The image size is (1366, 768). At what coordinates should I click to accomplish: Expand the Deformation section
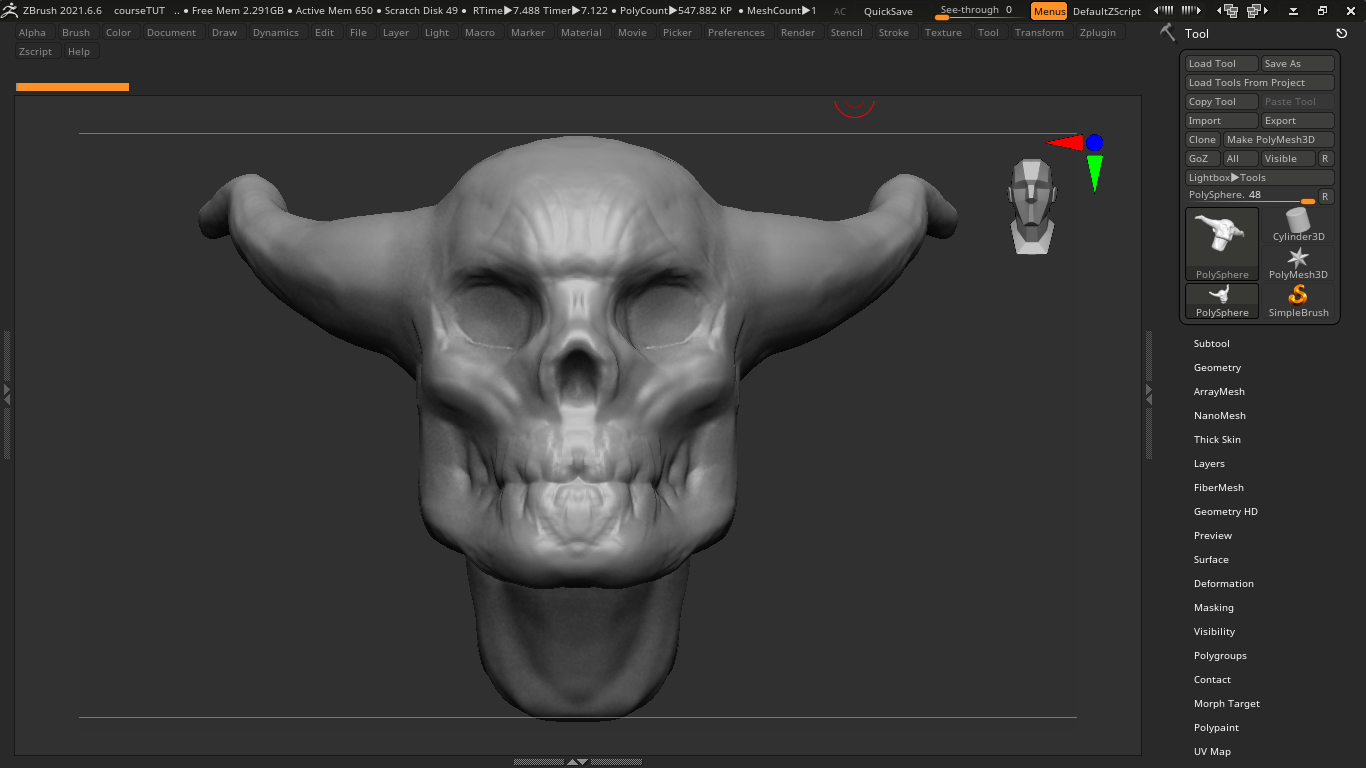click(1223, 584)
